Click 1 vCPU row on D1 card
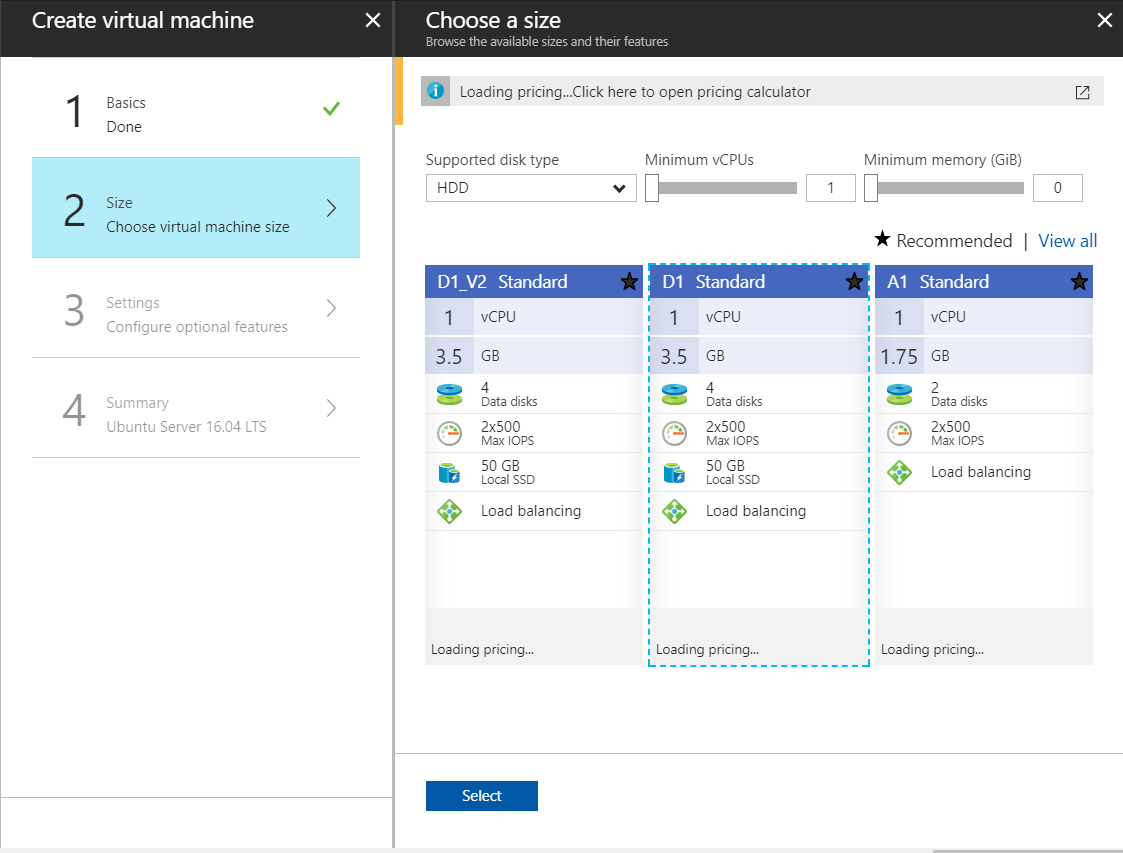This screenshot has width=1123, height=853. [758, 317]
